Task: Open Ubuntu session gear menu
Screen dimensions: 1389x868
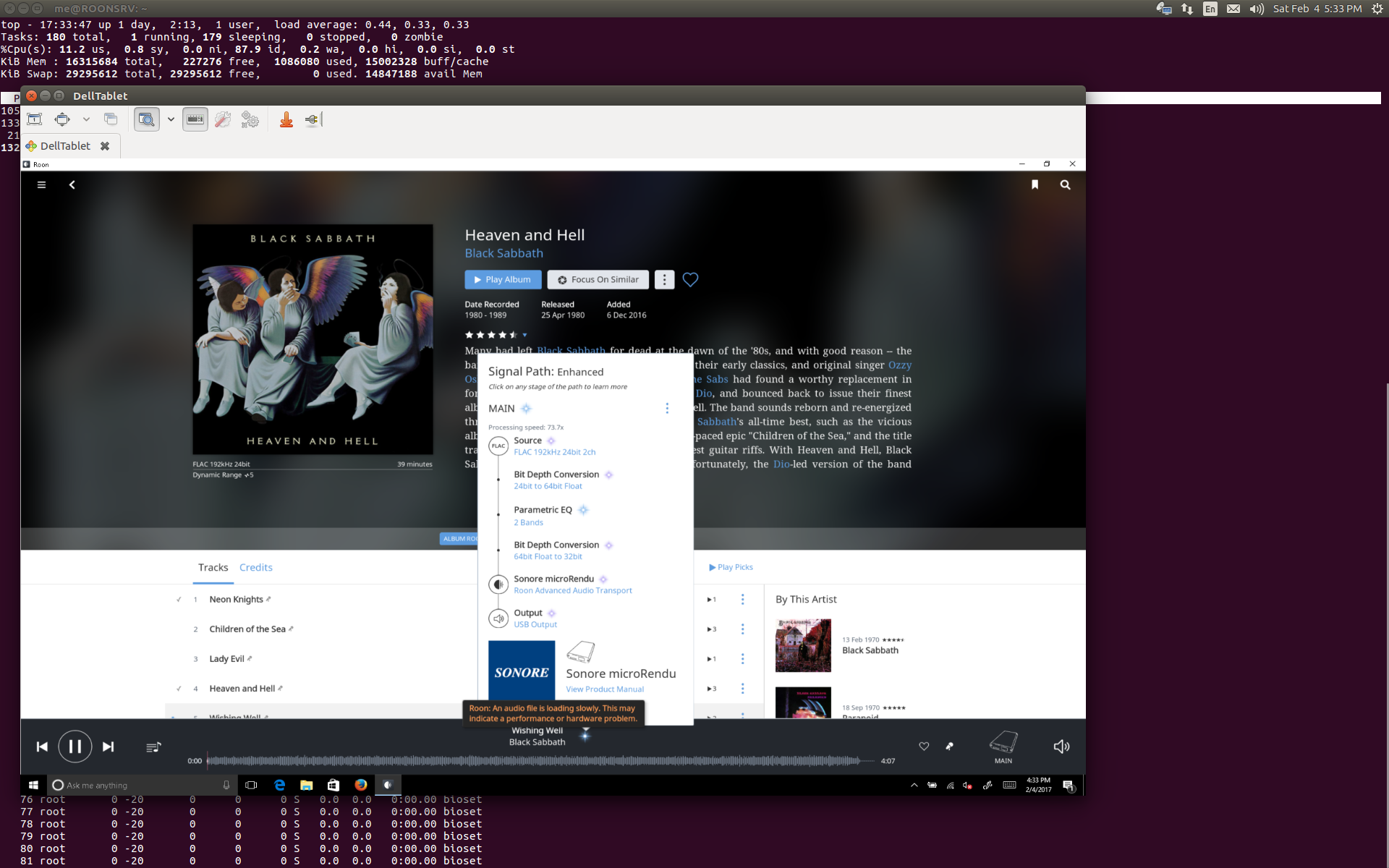Action: 1377,9
